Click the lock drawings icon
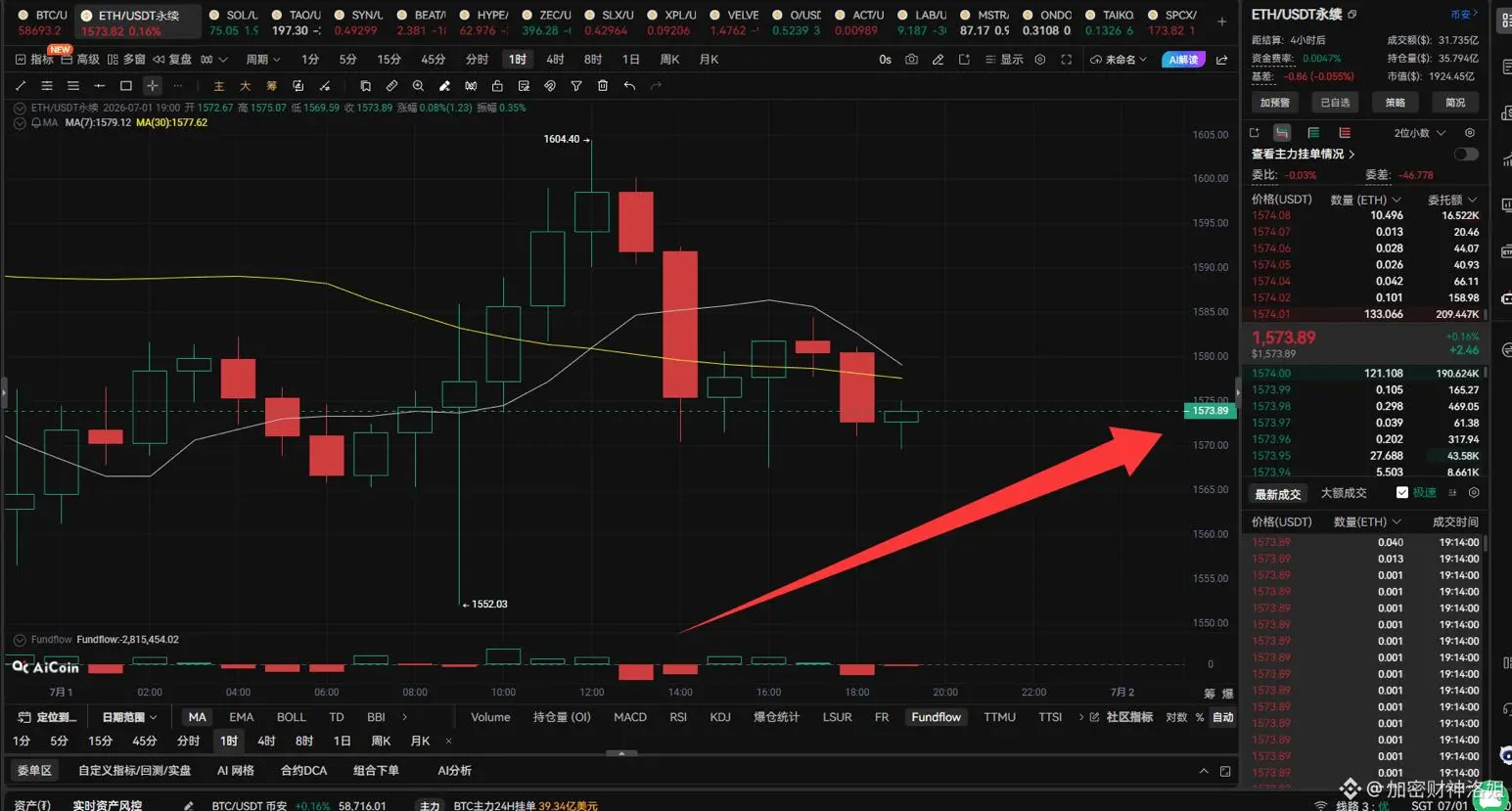1512x811 pixels. pos(497,86)
